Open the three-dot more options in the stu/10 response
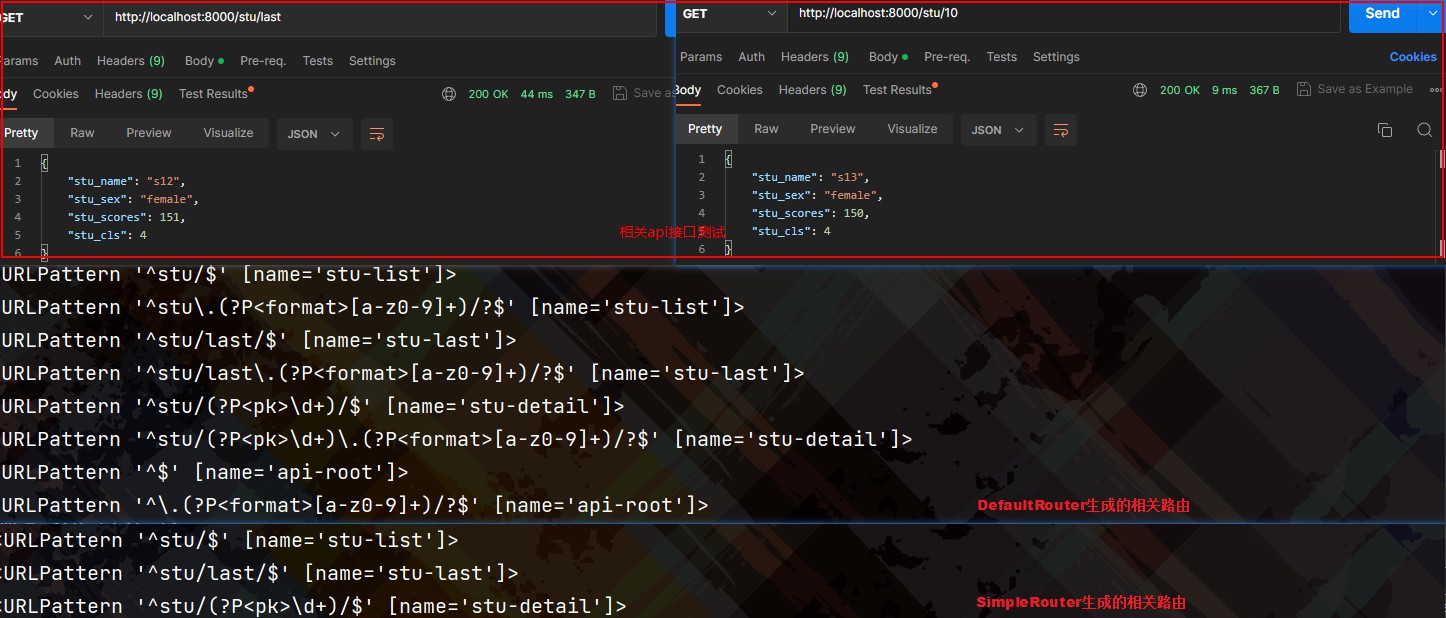 click(x=1436, y=89)
